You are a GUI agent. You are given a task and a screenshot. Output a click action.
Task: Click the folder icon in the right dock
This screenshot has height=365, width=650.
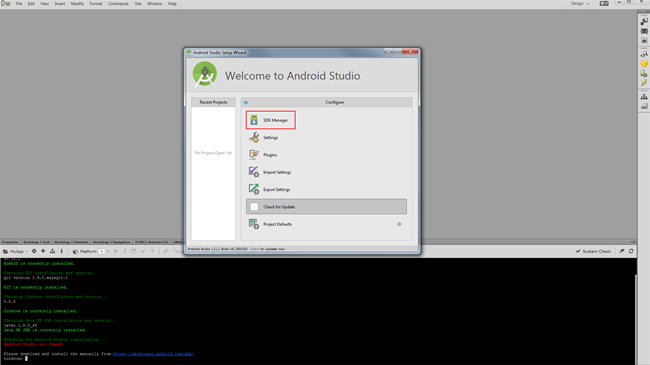[644, 41]
